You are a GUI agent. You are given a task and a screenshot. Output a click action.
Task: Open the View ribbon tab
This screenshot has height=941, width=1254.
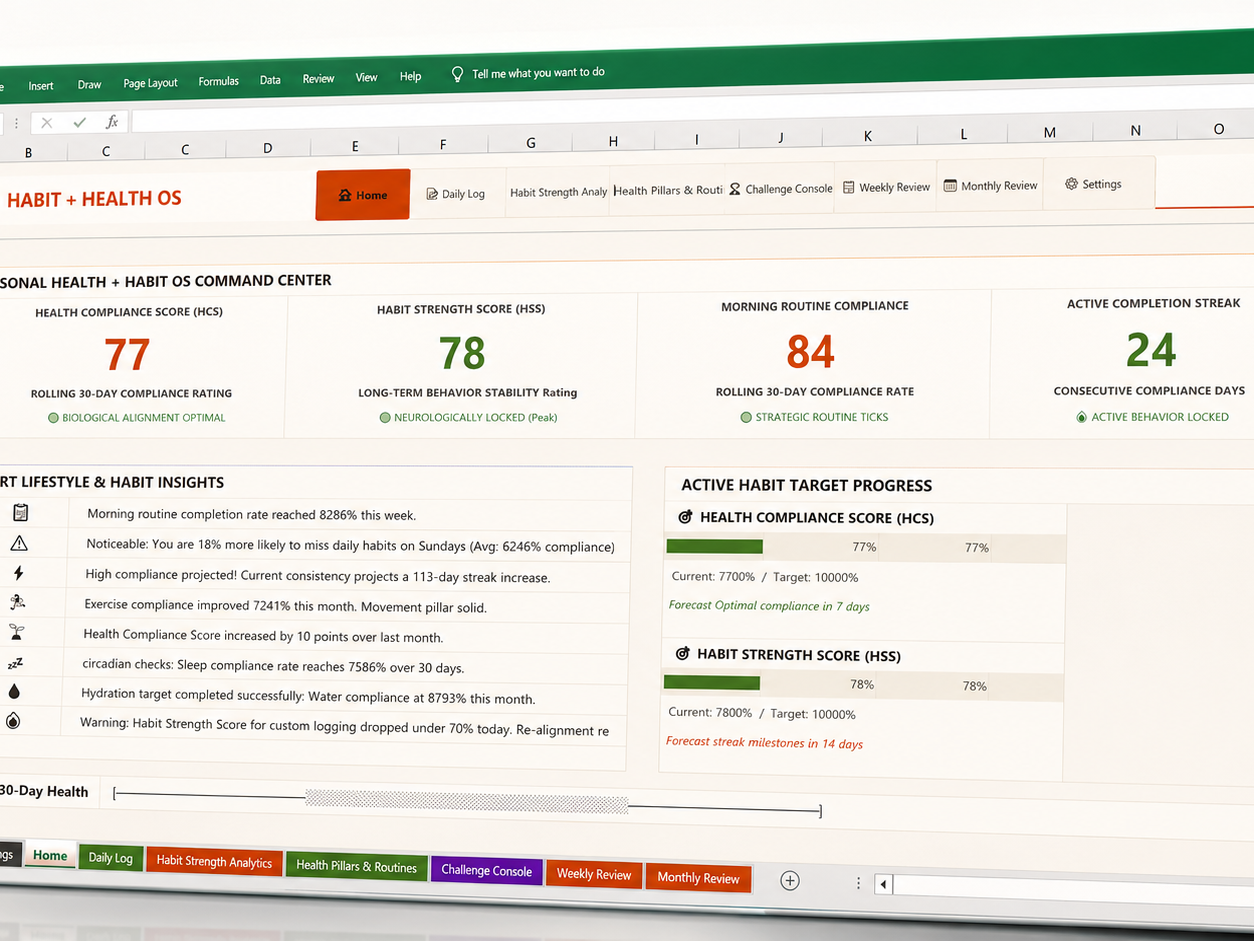(x=366, y=78)
